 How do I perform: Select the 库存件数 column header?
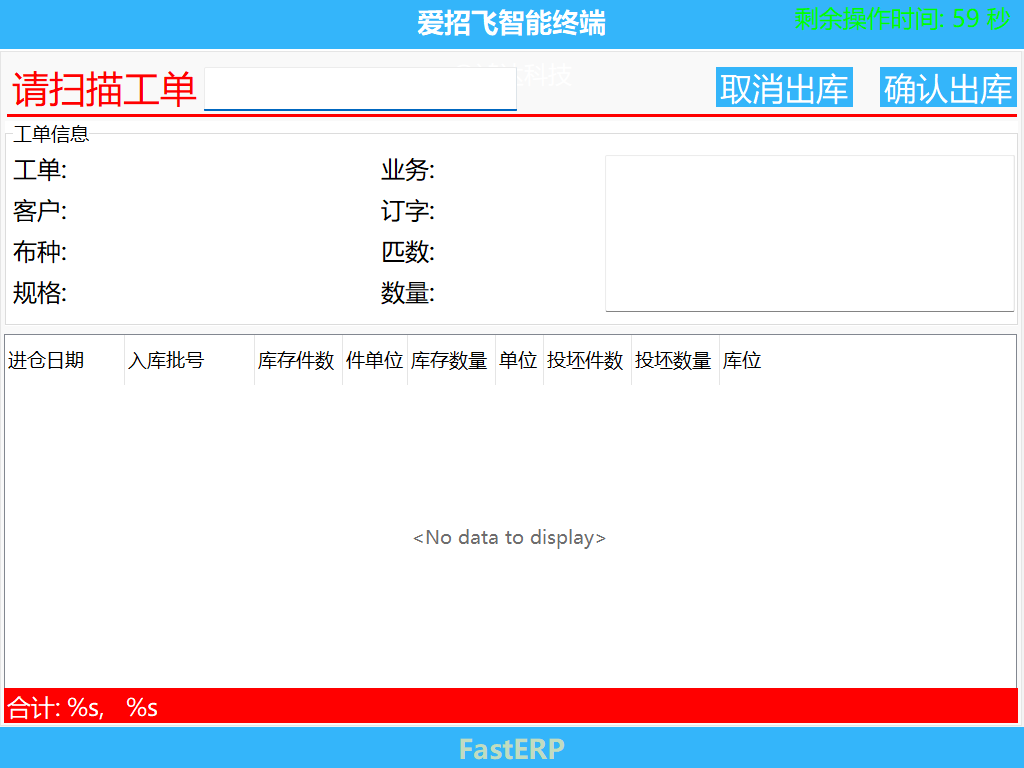[297, 360]
